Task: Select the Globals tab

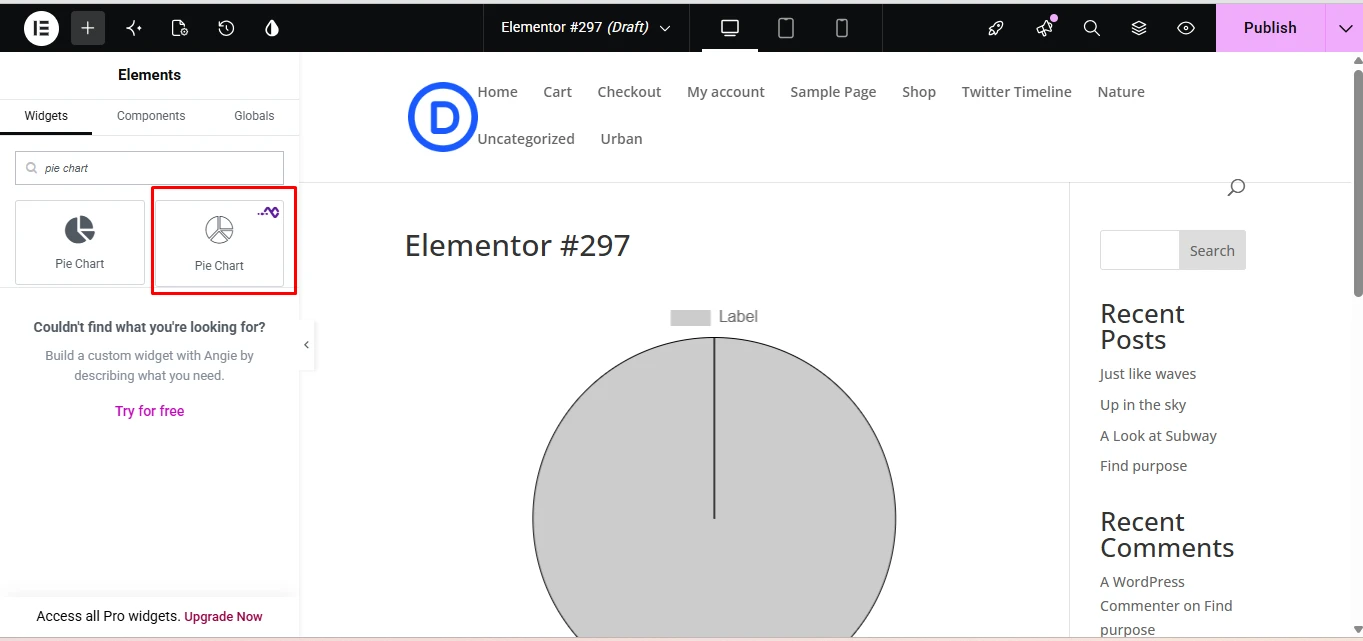Action: point(254,116)
